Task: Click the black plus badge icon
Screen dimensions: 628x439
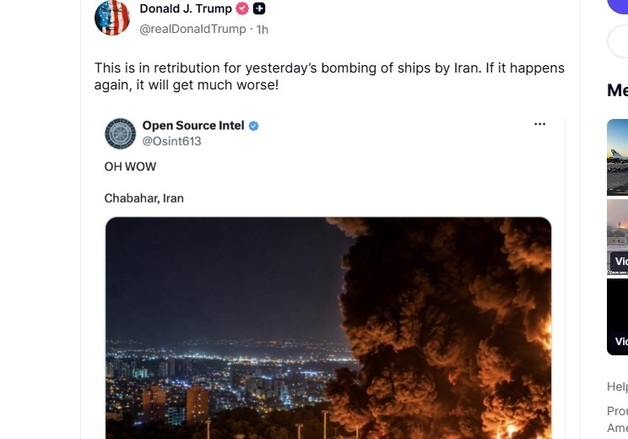Action: (259, 8)
